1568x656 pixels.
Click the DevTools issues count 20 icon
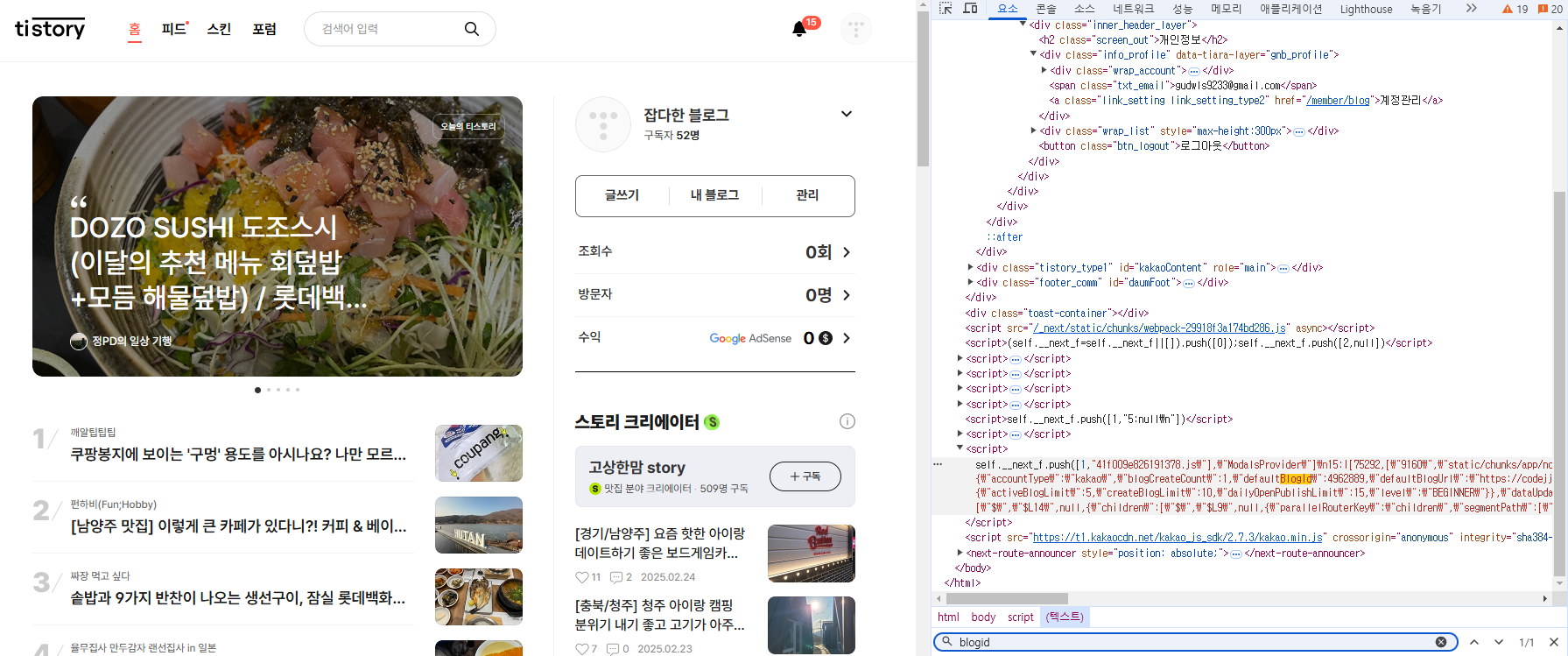point(1550,9)
